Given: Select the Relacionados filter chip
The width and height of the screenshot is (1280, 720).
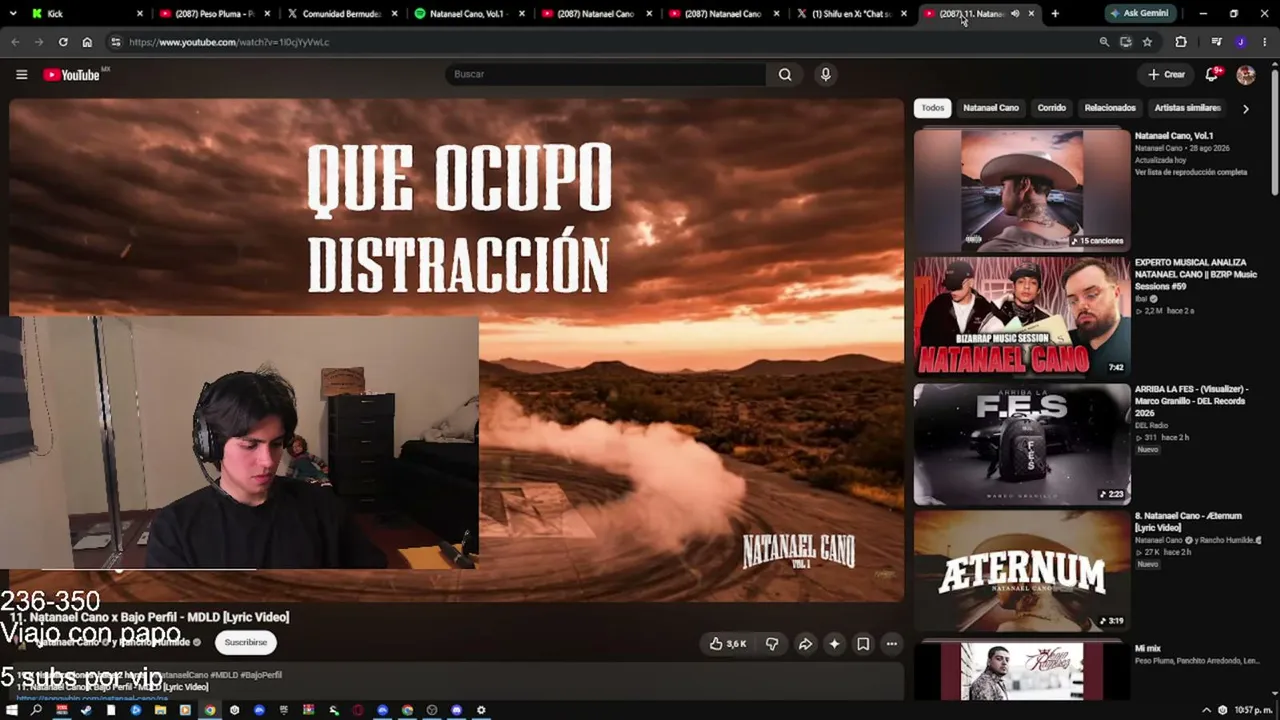Looking at the screenshot, I should click(x=1110, y=108).
